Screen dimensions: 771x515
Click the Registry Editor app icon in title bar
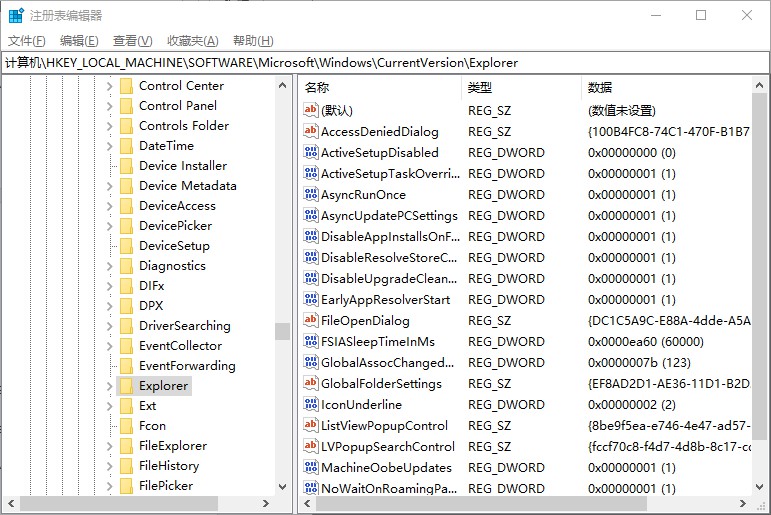point(16,15)
